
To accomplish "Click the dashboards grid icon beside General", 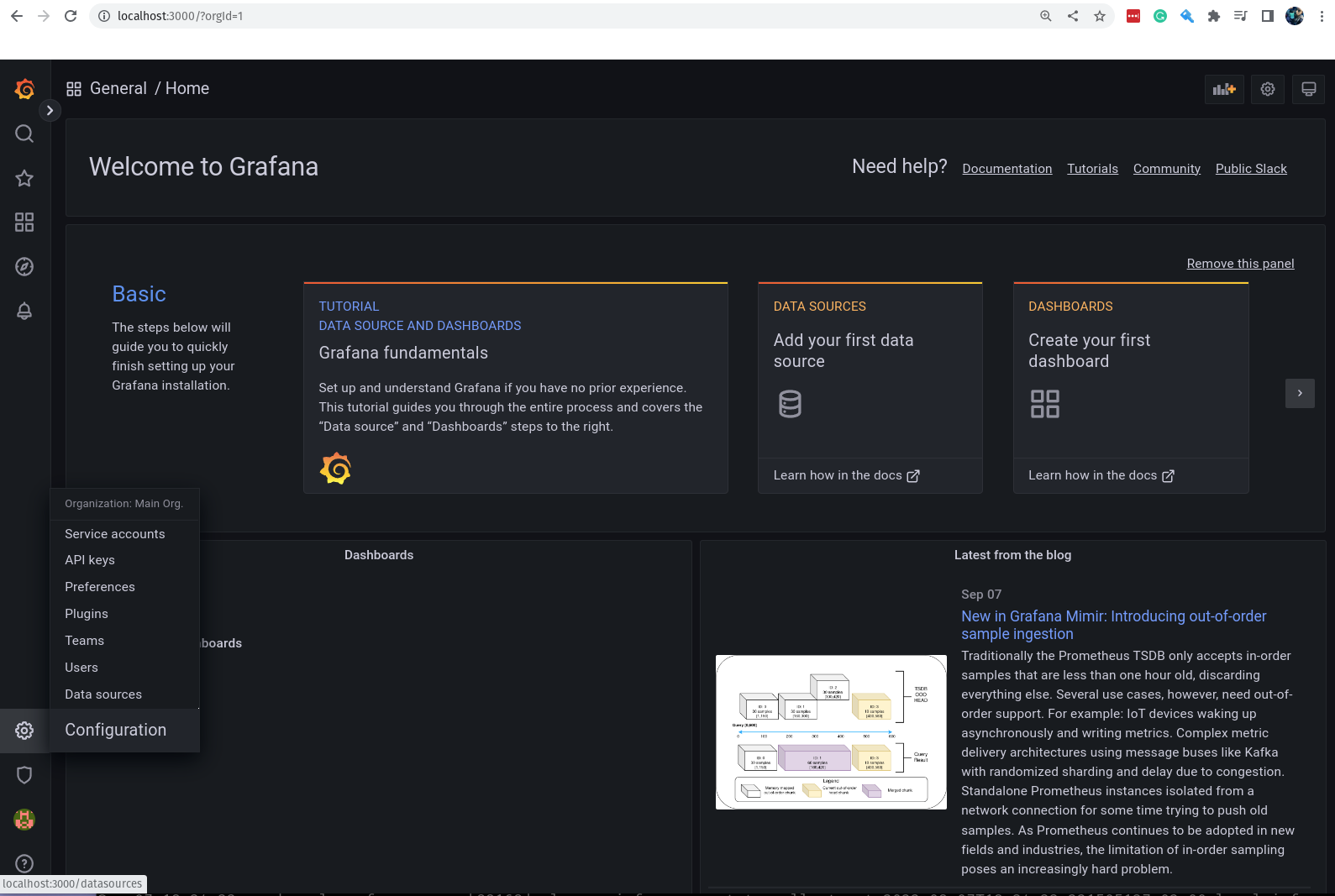I will point(74,89).
